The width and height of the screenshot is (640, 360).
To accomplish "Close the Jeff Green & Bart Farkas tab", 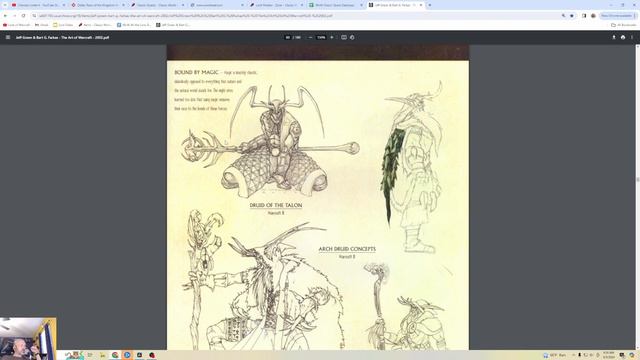I will [421, 5].
